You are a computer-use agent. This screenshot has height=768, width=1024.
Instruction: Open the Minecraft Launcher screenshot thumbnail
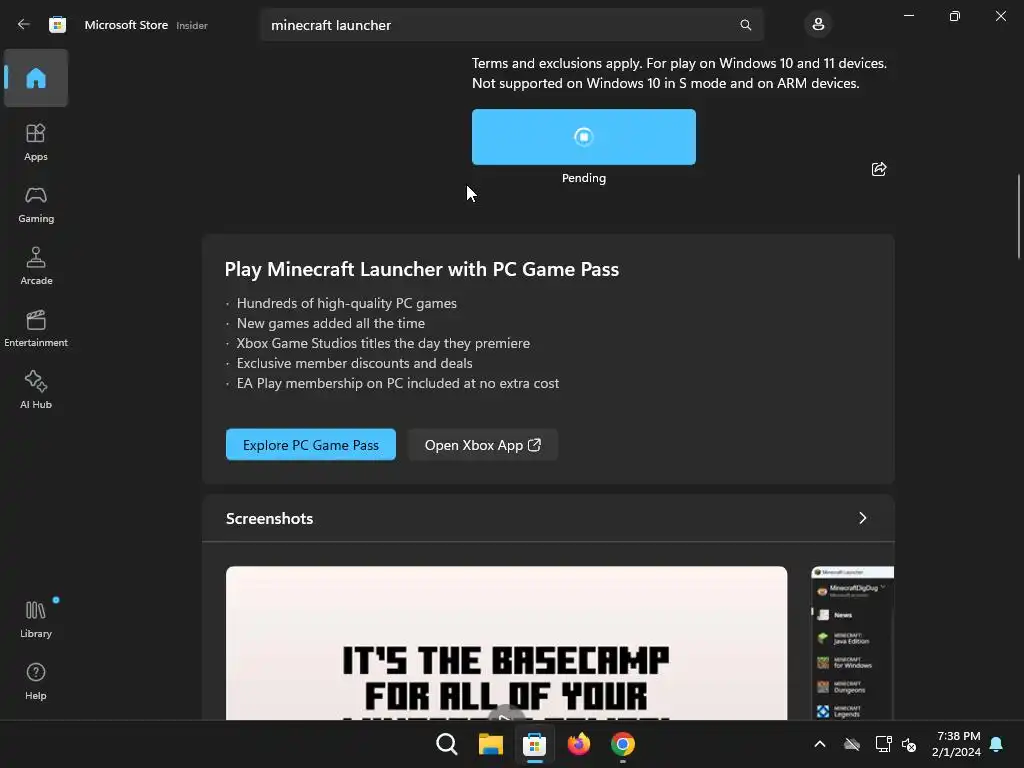tap(852, 643)
